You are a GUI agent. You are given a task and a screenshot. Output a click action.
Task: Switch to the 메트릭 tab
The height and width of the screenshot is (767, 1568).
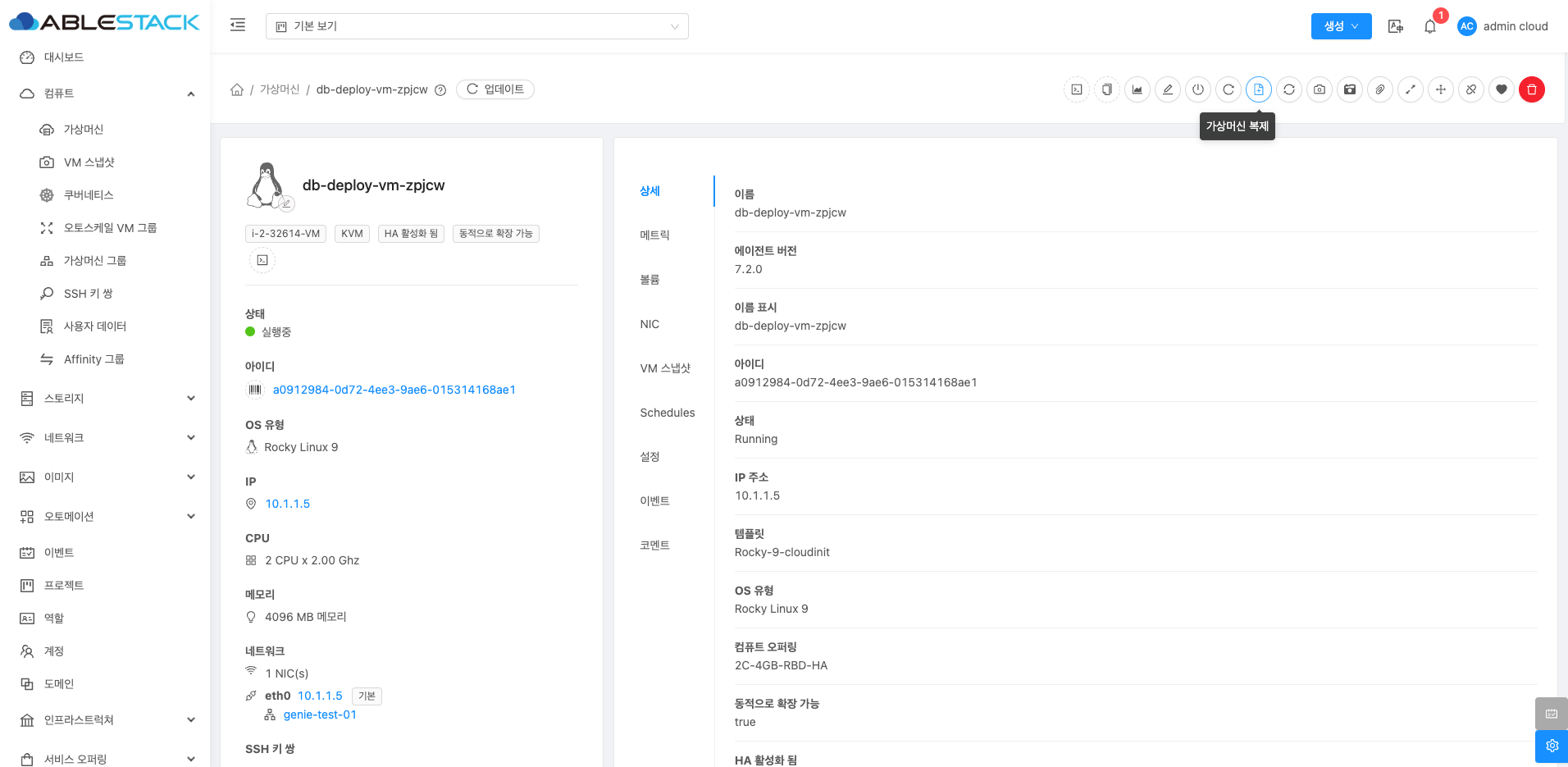click(x=654, y=235)
